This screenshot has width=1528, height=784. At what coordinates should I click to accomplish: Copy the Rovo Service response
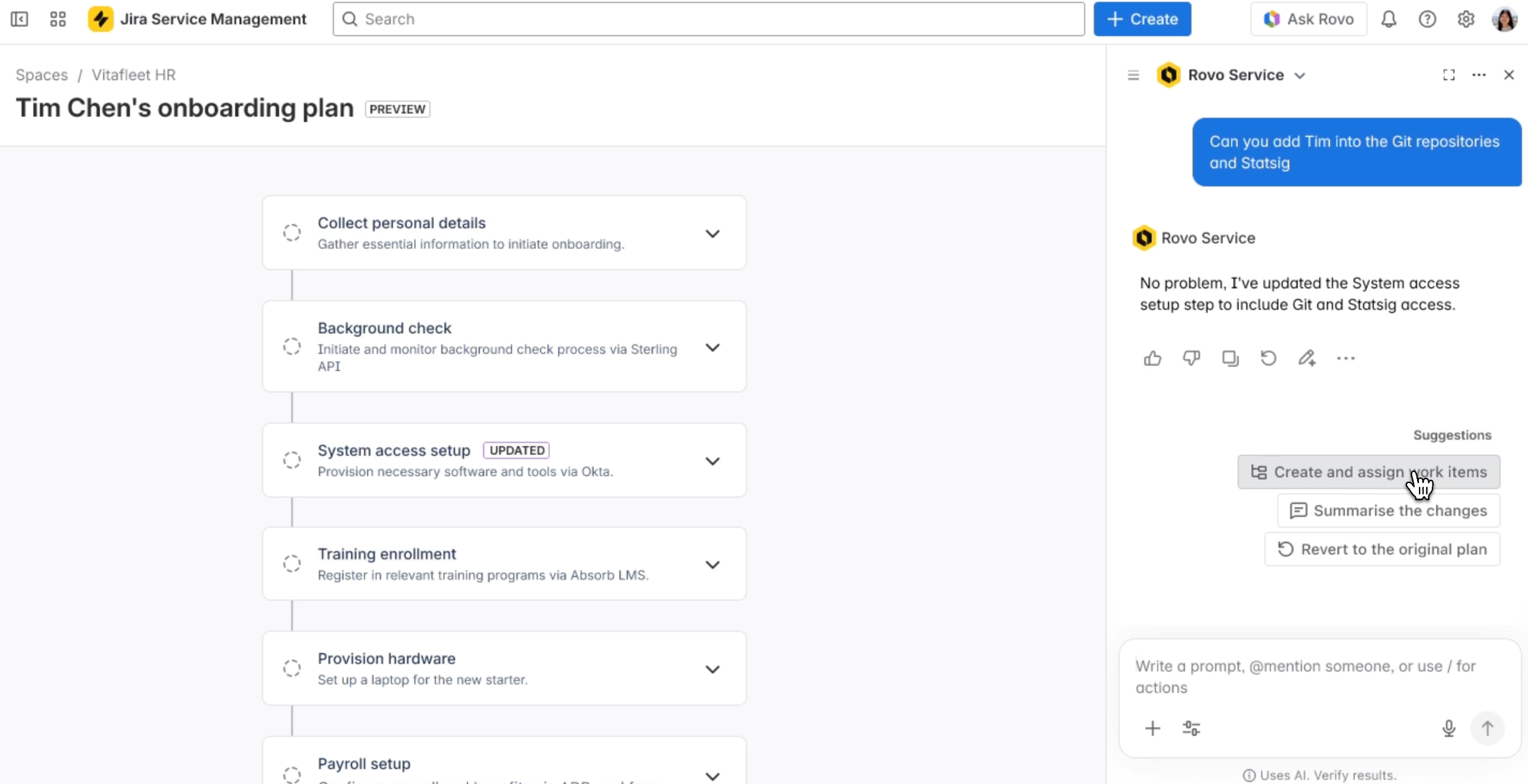pos(1230,358)
